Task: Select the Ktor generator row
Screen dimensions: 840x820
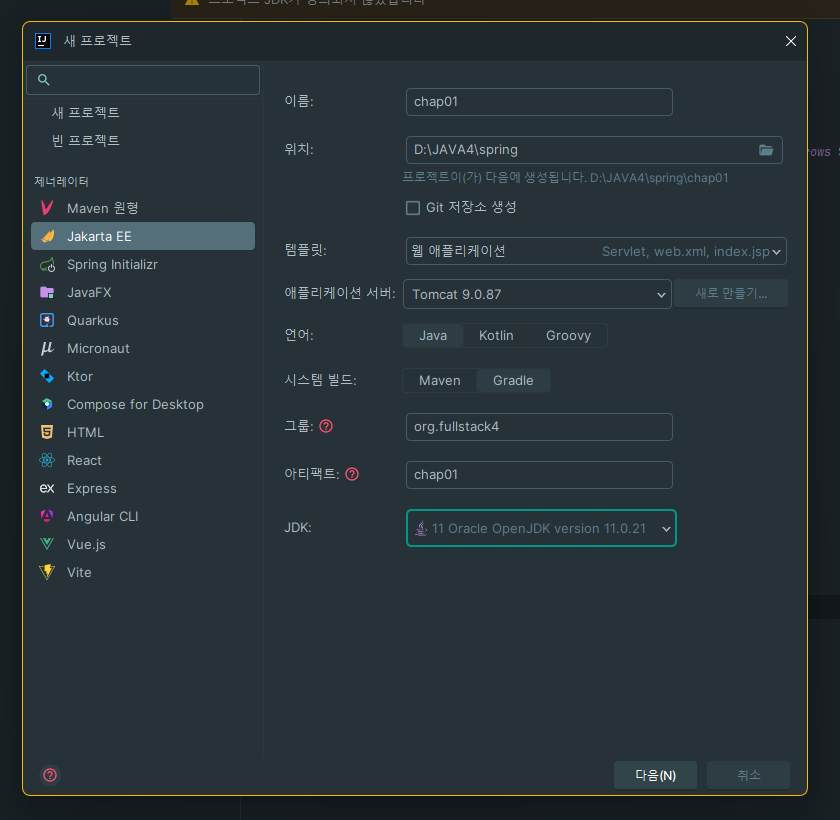Action: click(143, 377)
